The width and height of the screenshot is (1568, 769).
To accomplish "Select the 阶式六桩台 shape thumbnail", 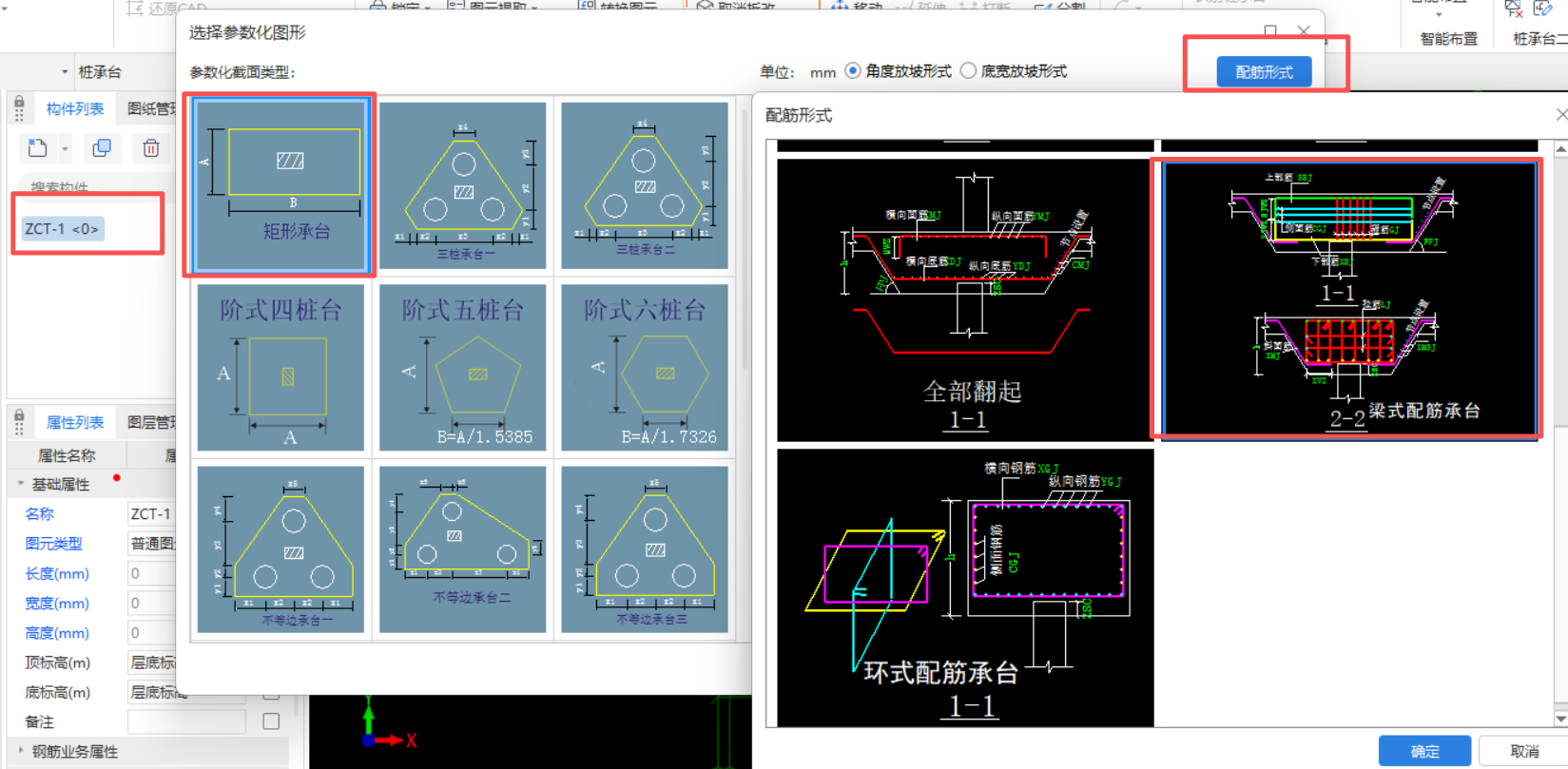I will [645, 367].
